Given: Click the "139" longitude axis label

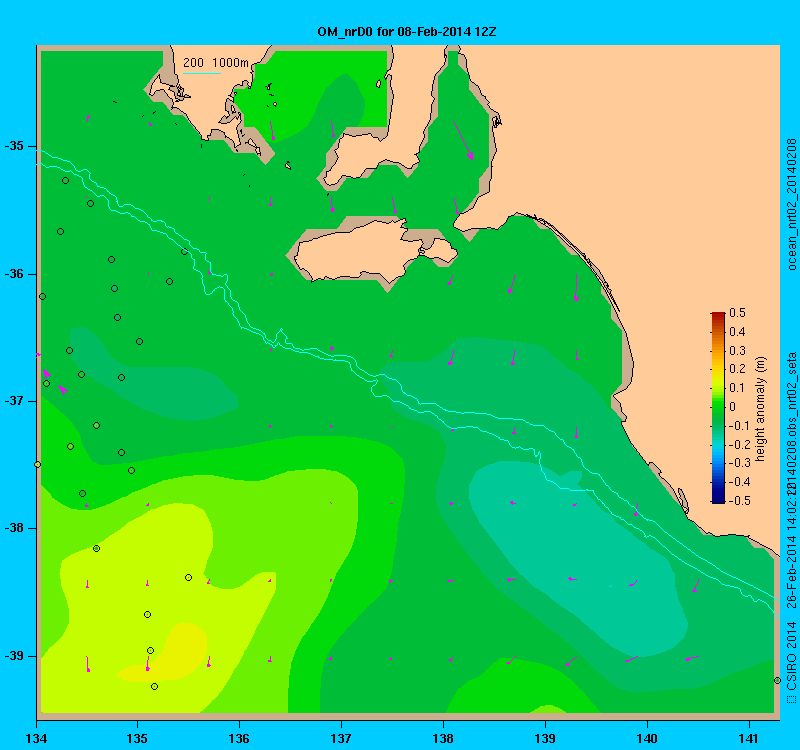Looking at the screenshot, I should 545,738.
